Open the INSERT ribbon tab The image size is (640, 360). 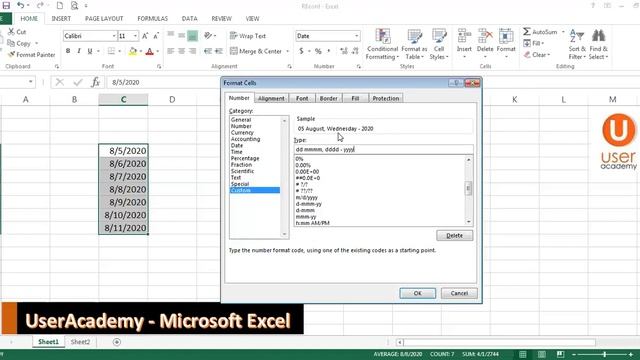[61, 19]
